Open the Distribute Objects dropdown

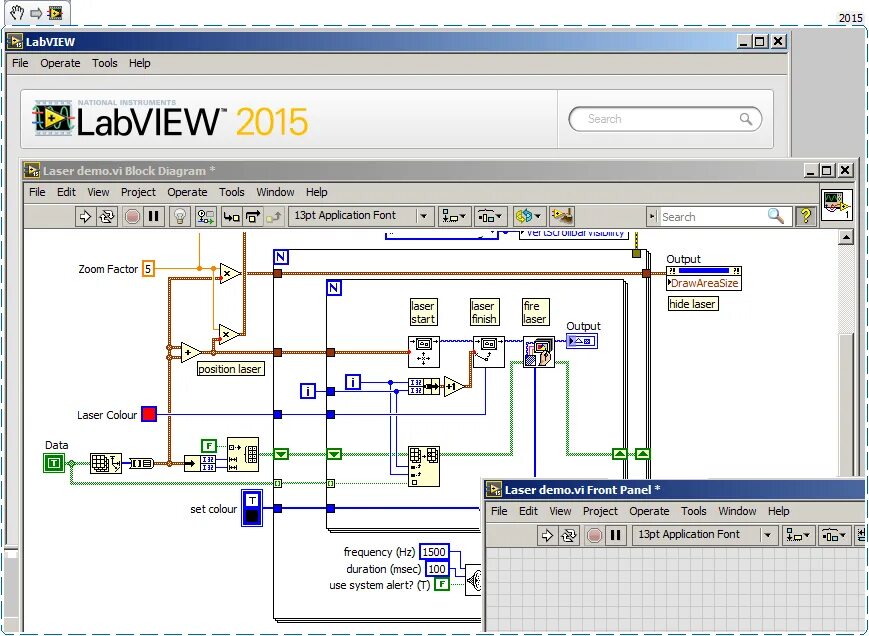[488, 216]
